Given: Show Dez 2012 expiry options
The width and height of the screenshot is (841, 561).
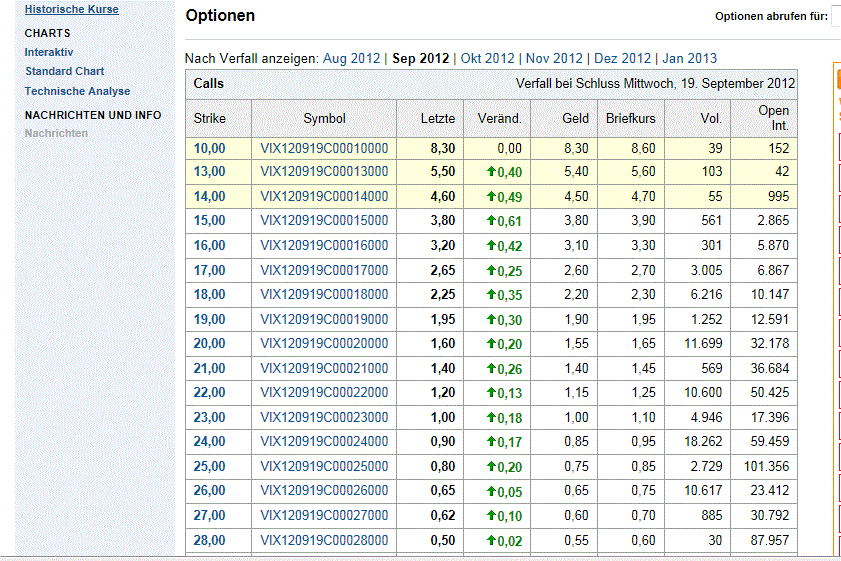Looking at the screenshot, I should pyautogui.click(x=622, y=58).
